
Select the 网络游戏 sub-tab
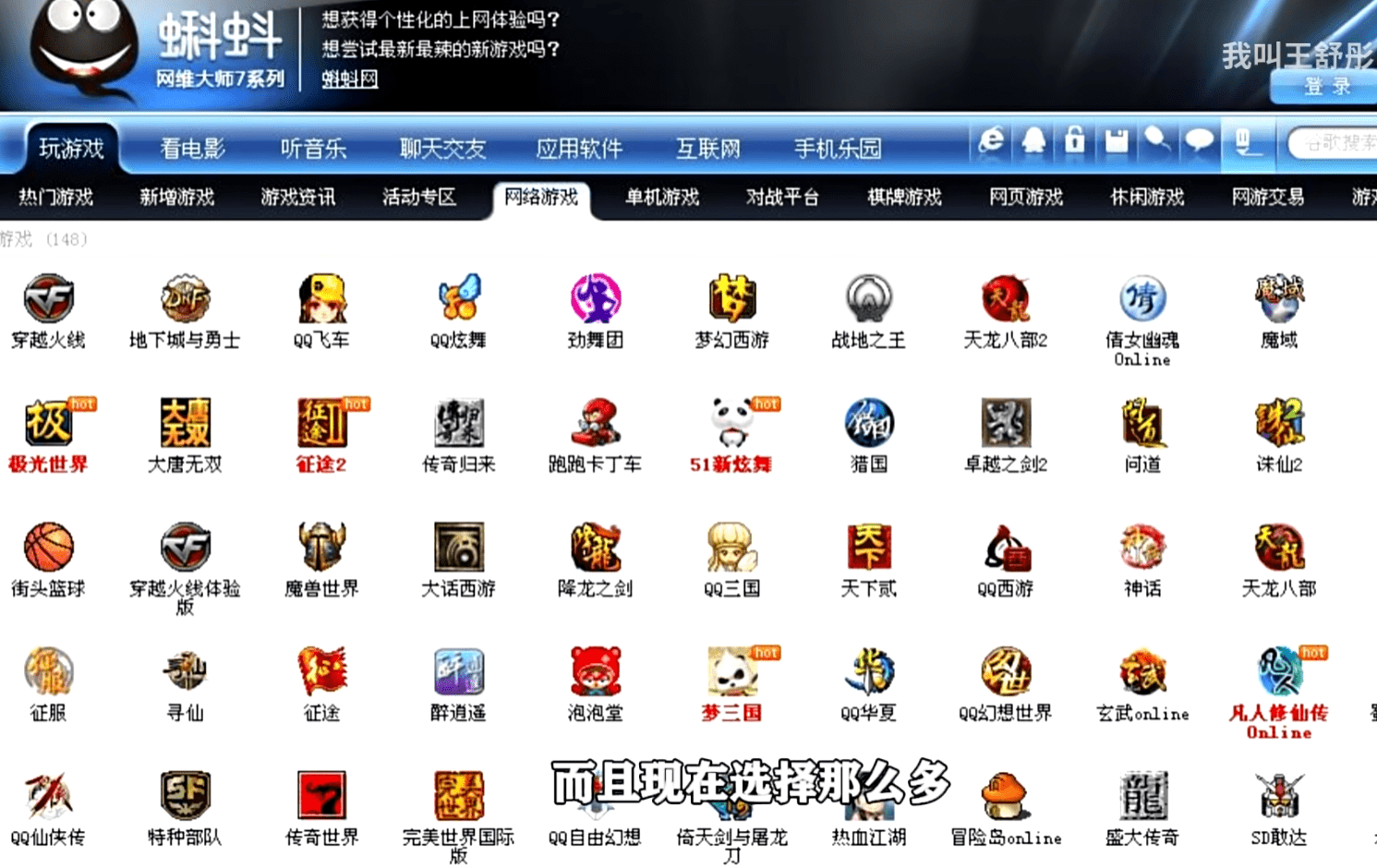[541, 197]
